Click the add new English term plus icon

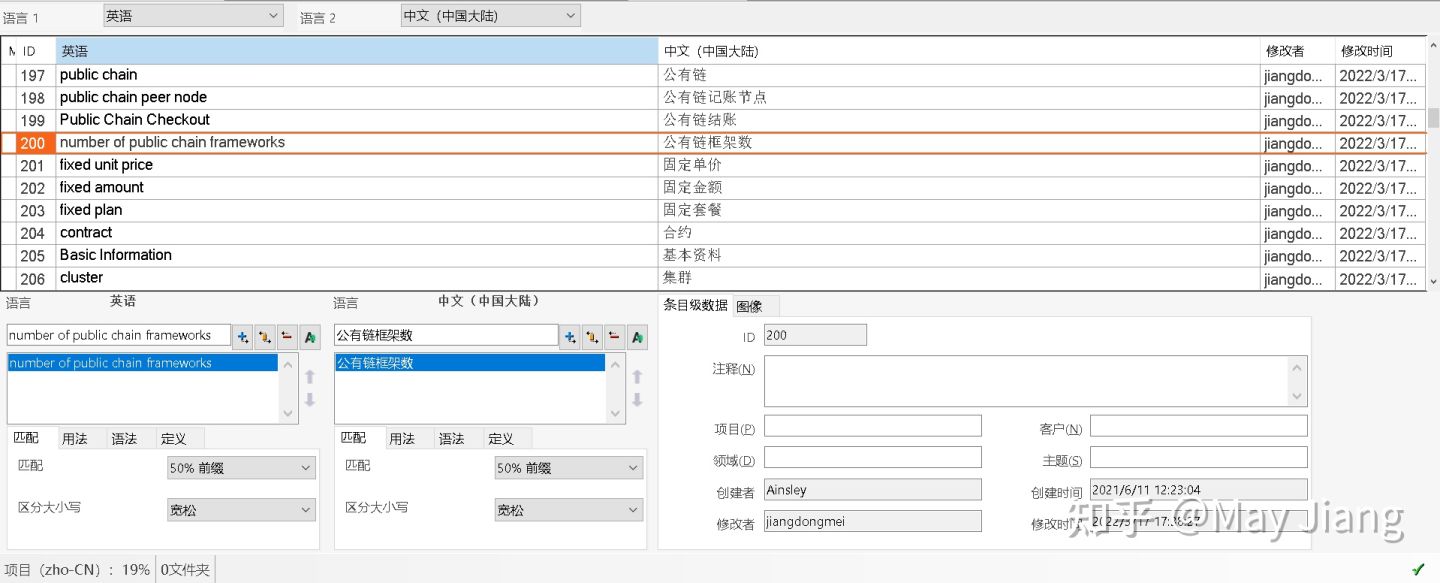pos(241,337)
